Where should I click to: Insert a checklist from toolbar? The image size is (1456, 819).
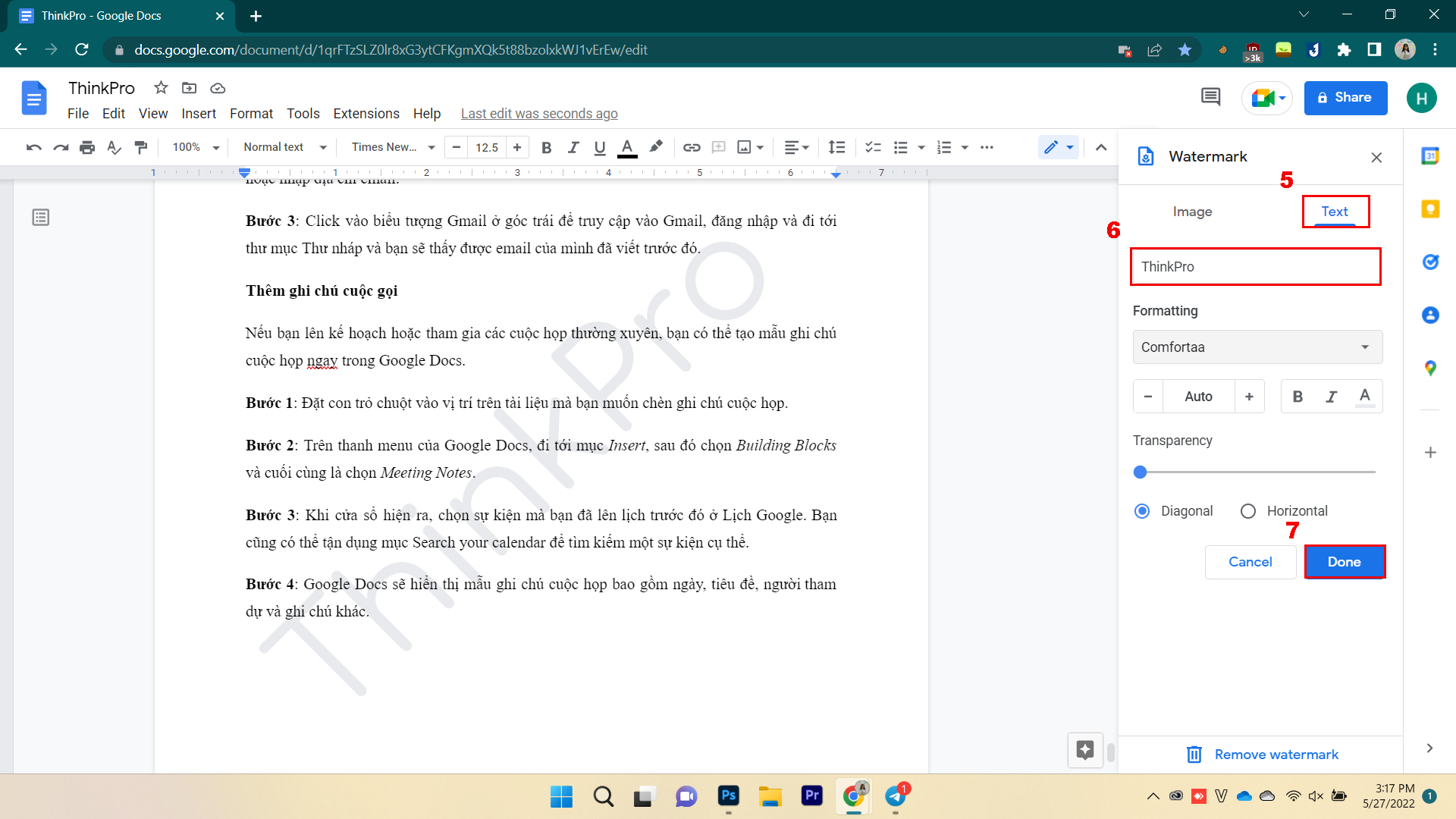coord(874,147)
